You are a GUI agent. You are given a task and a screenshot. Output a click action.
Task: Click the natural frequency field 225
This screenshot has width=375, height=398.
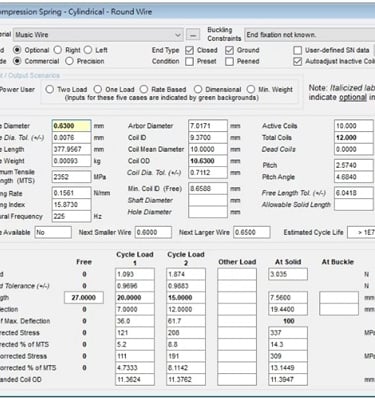tap(71, 216)
